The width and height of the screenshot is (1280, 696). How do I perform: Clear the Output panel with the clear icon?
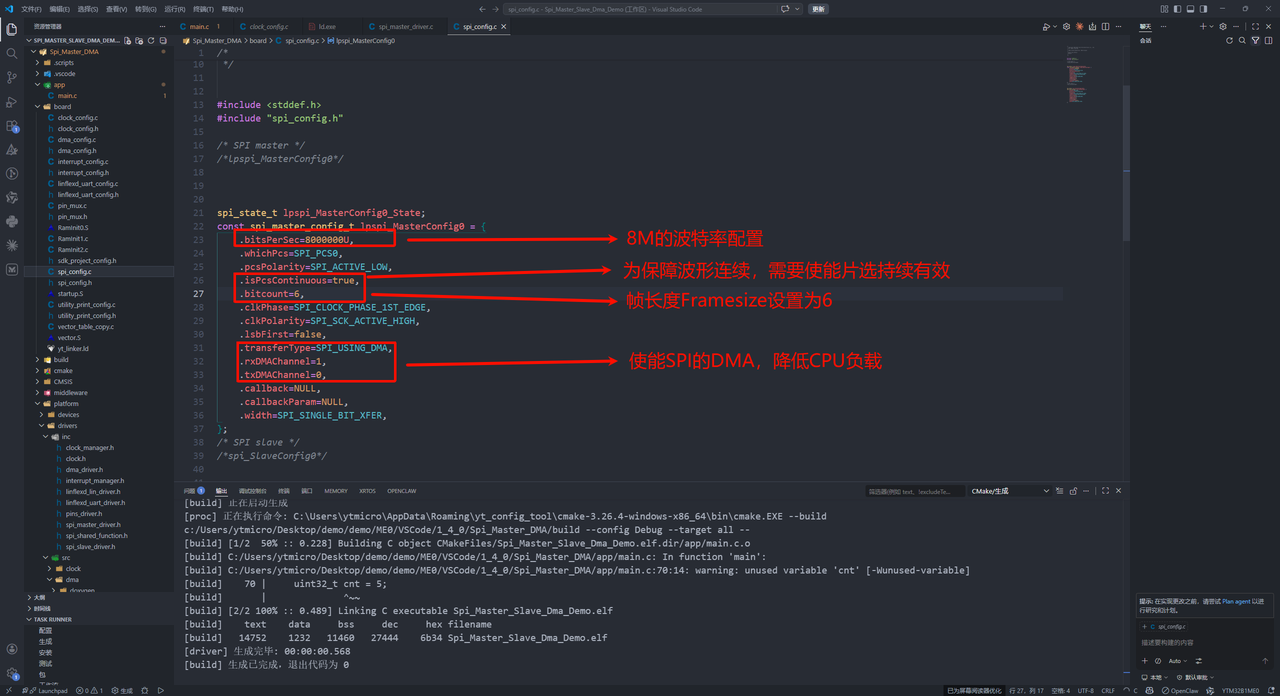[1060, 490]
